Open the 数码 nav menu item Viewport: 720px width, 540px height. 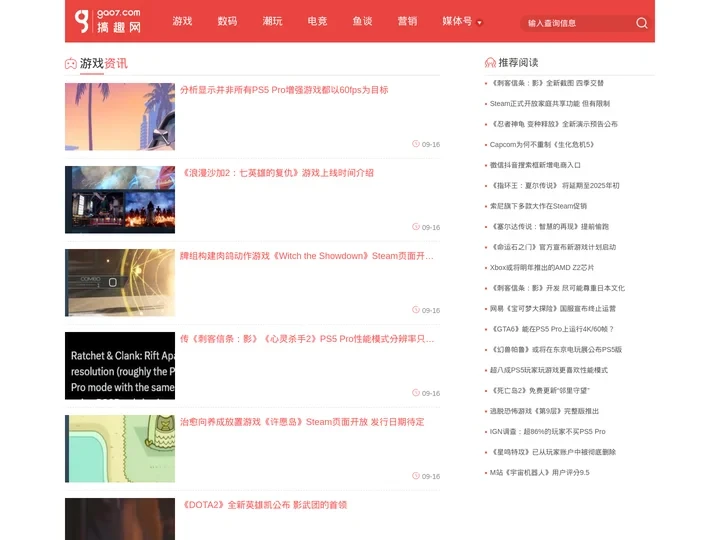pyautogui.click(x=227, y=21)
